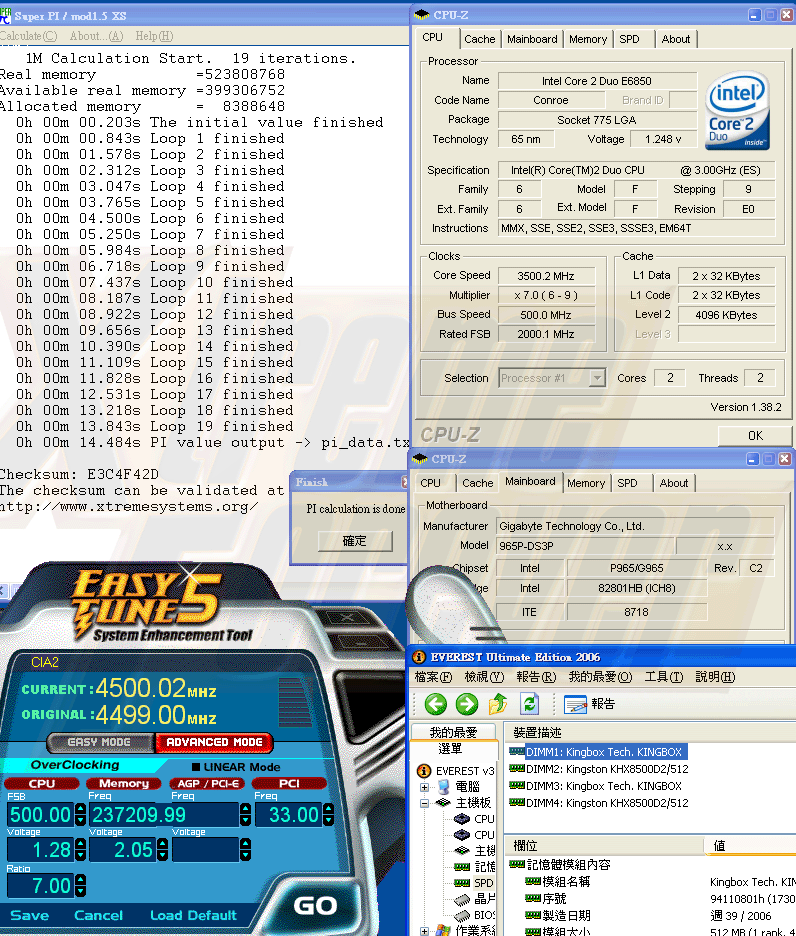This screenshot has height=936, width=796.
Task: Click 確定 in the PI calculation done dialog
Action: (x=355, y=541)
